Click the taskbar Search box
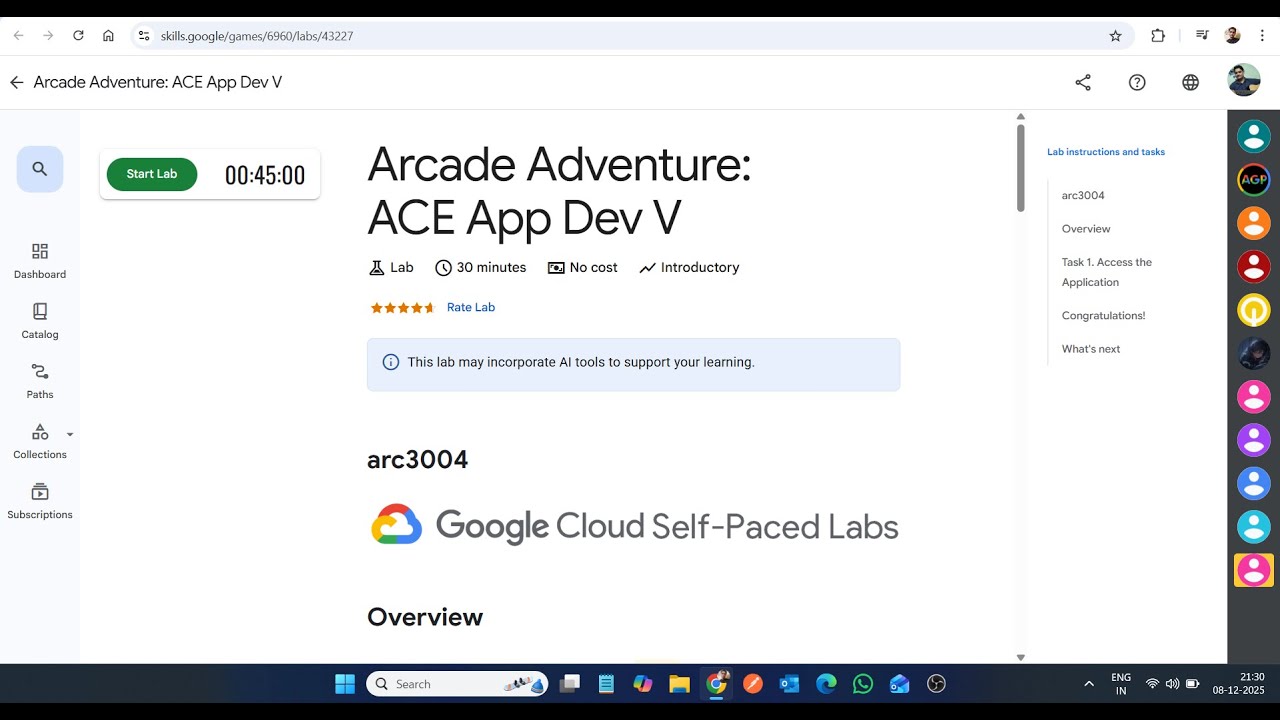The width and height of the screenshot is (1280, 720). [x=457, y=684]
